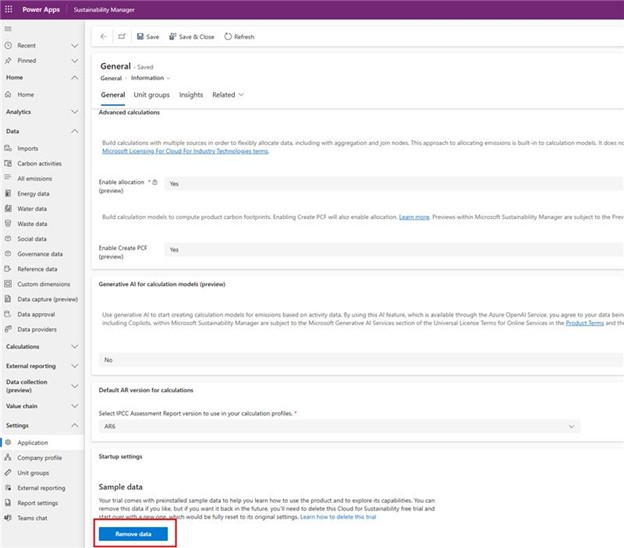The width and height of the screenshot is (624, 548).
Task: Switch to the Insights tab
Action: coord(191,95)
